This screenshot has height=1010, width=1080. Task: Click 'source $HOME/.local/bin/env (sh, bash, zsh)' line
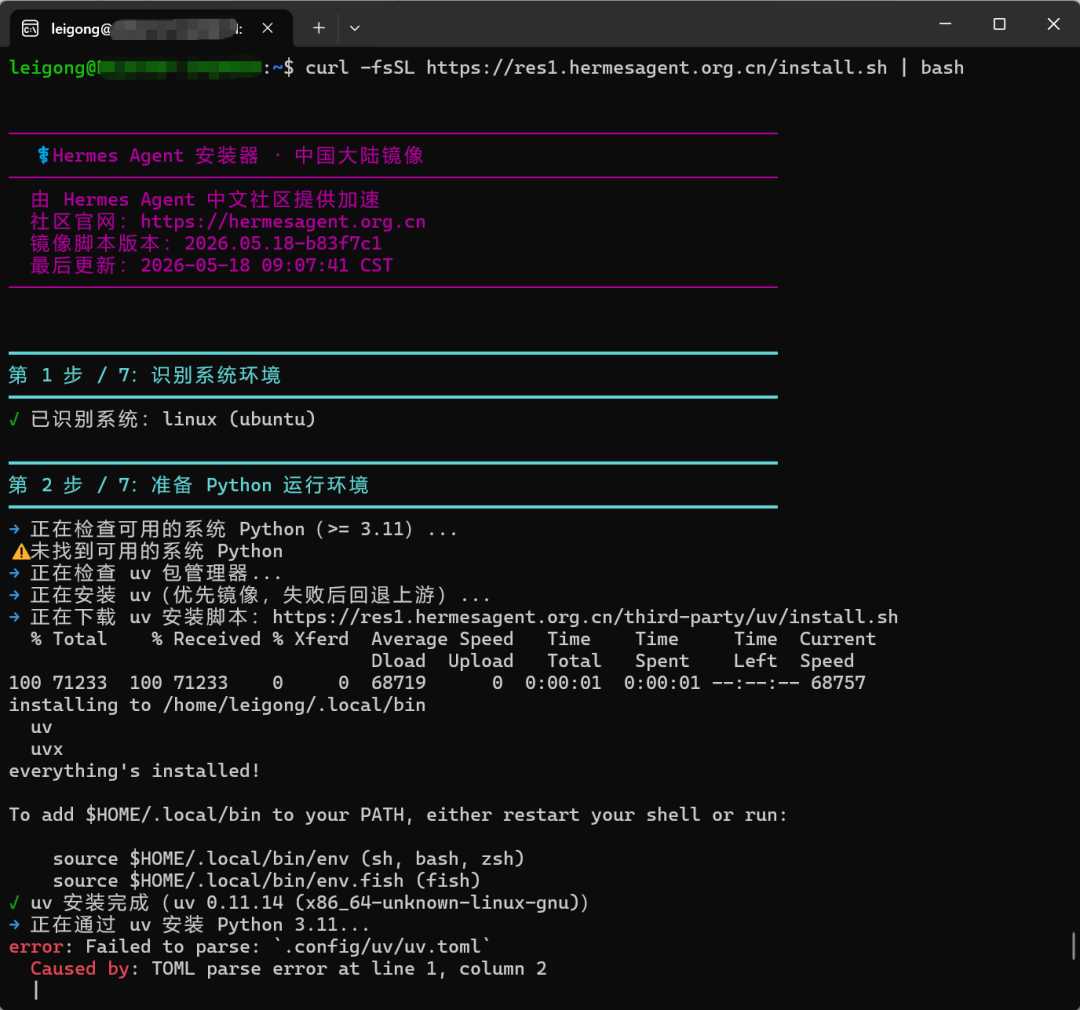pos(289,858)
